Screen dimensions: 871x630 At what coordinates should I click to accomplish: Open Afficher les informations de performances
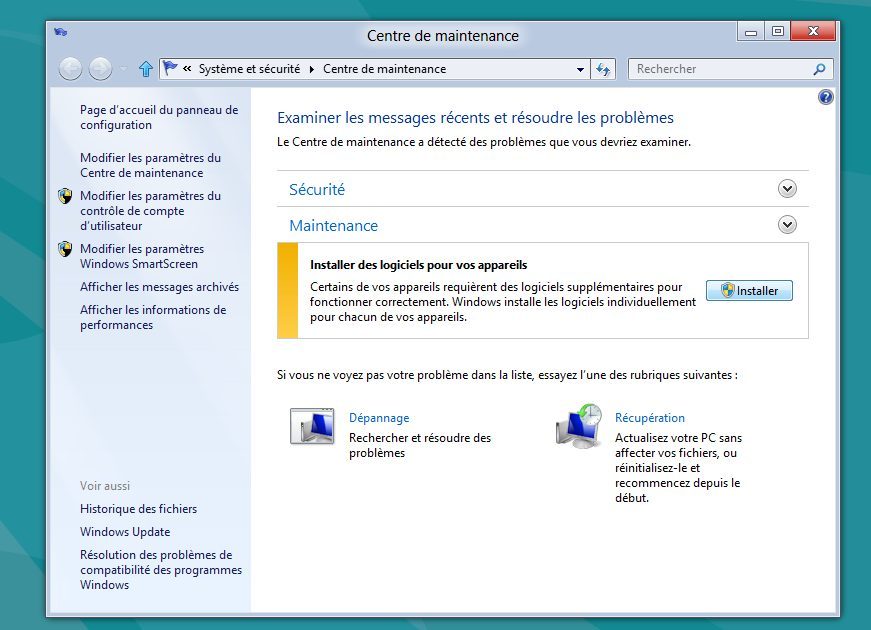coord(153,317)
